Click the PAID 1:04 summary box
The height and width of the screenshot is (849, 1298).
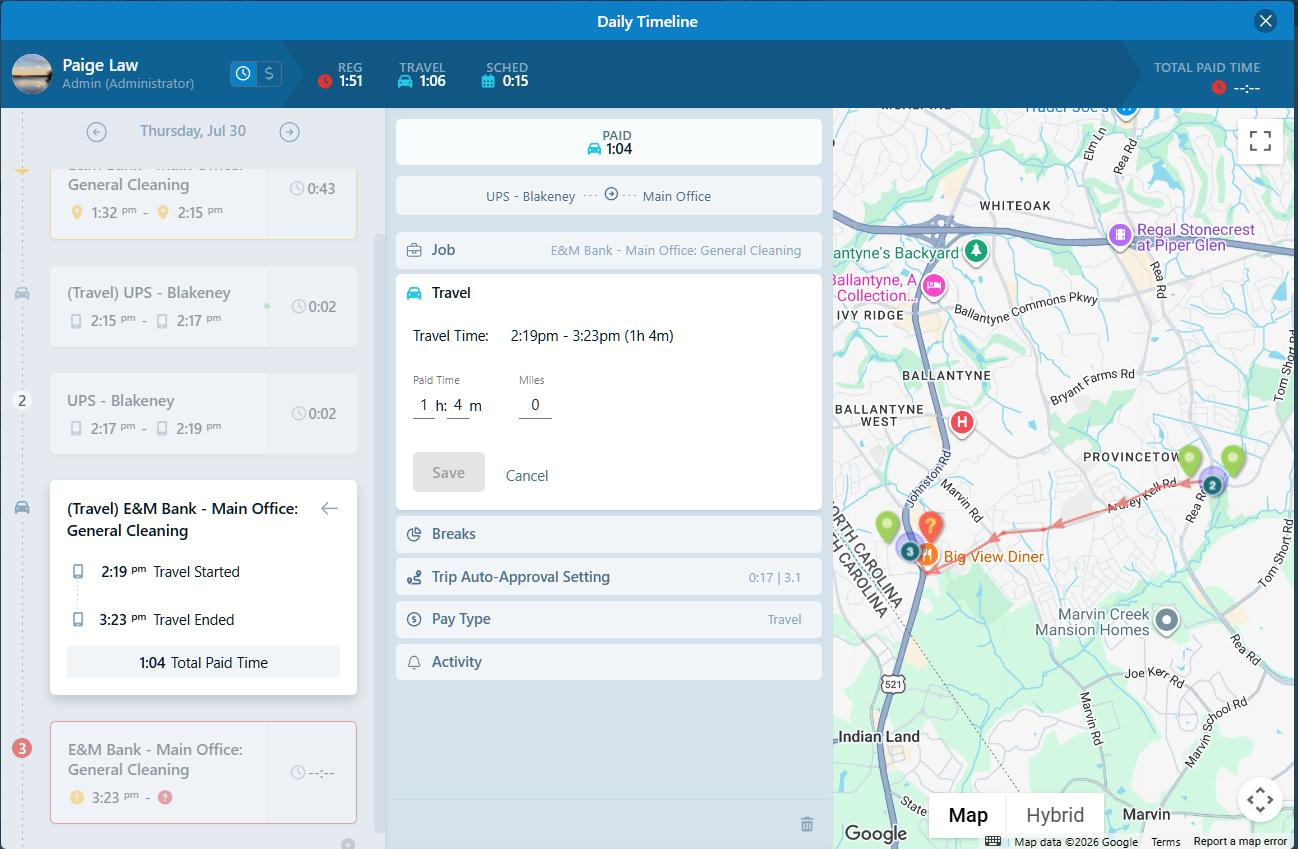coord(609,142)
